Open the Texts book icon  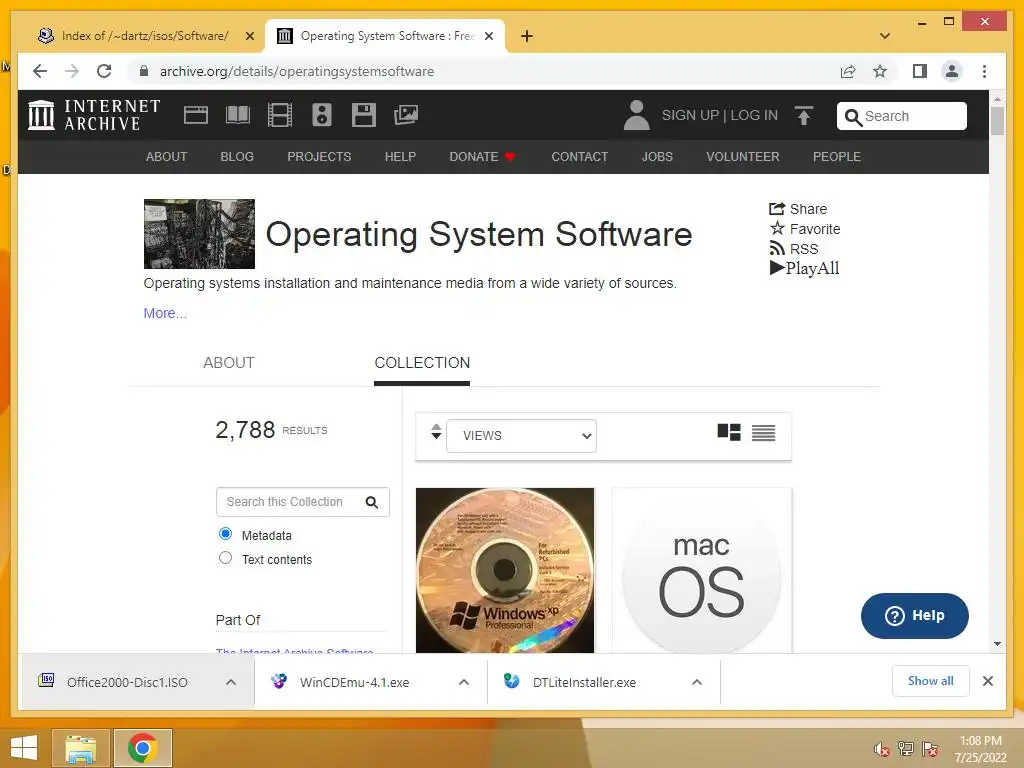pos(238,115)
